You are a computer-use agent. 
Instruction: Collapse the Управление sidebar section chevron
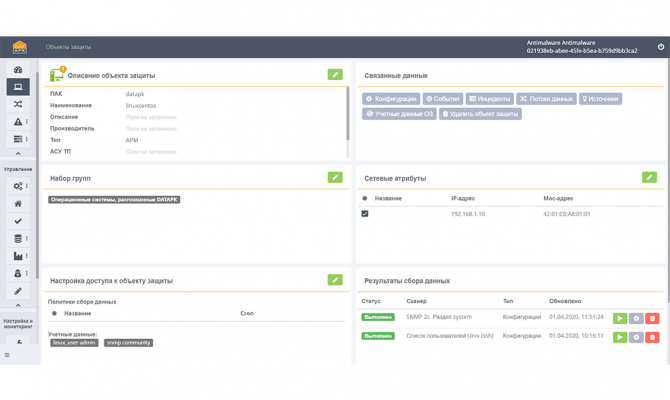[x=18, y=306]
